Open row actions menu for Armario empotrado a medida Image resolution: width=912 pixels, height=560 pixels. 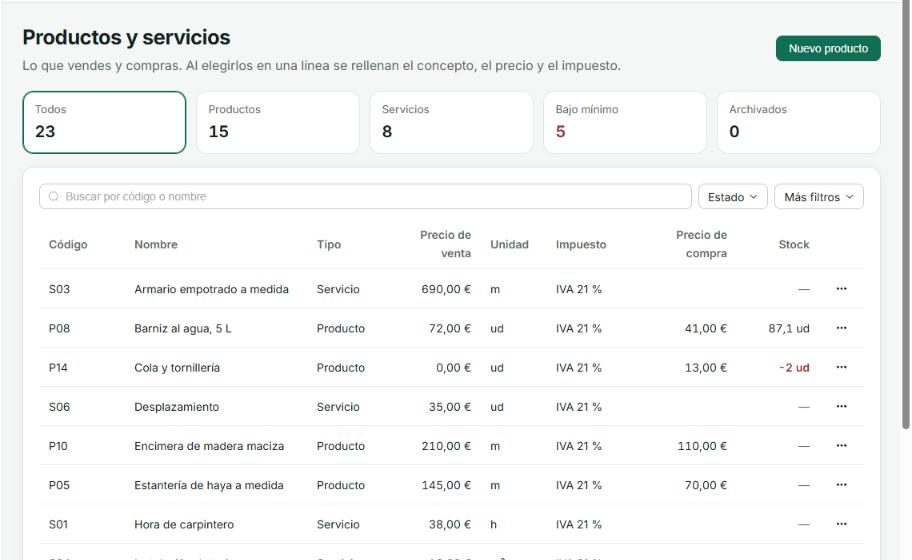point(841,289)
